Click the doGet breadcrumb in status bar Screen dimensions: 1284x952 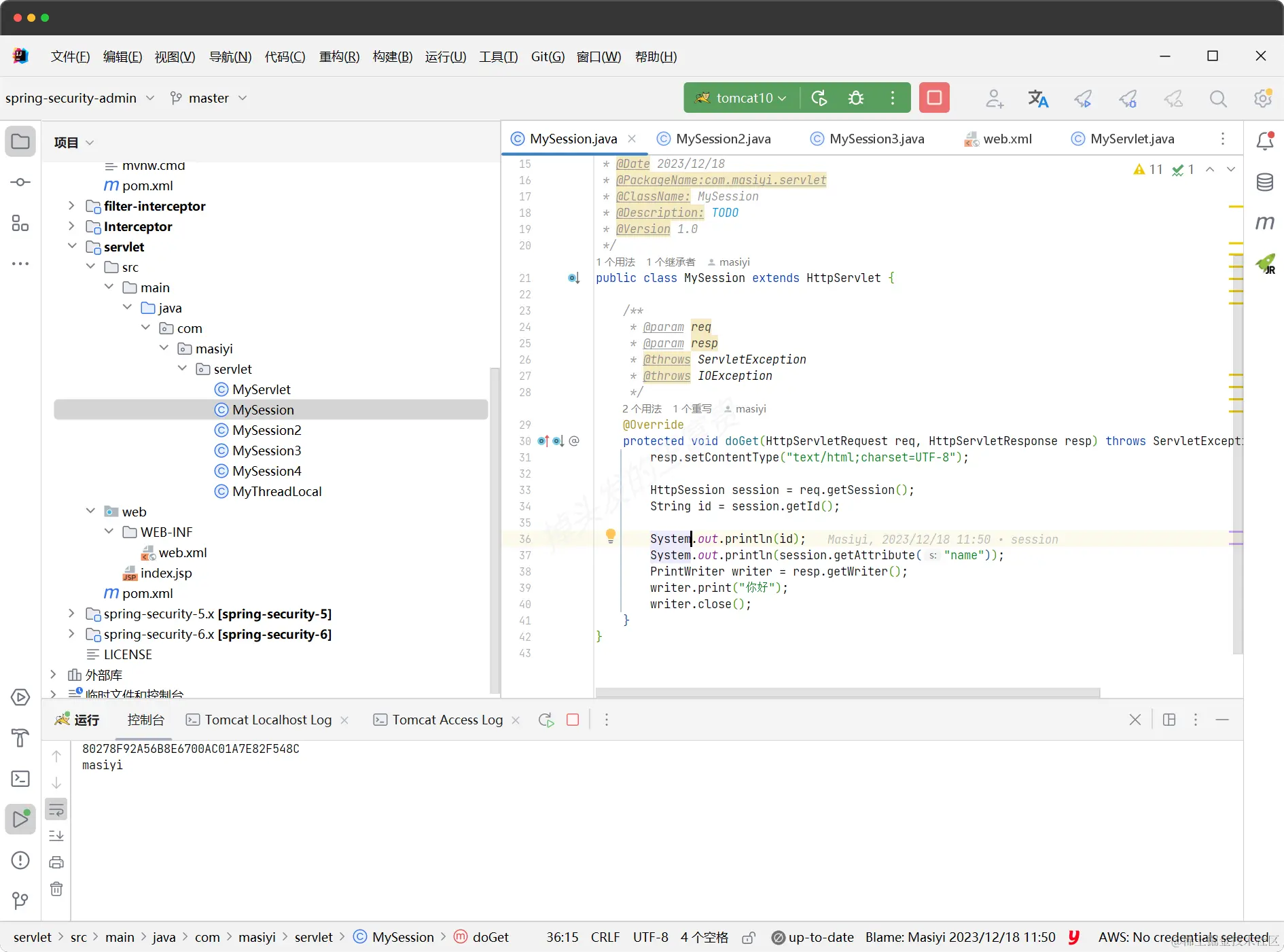coord(482,937)
